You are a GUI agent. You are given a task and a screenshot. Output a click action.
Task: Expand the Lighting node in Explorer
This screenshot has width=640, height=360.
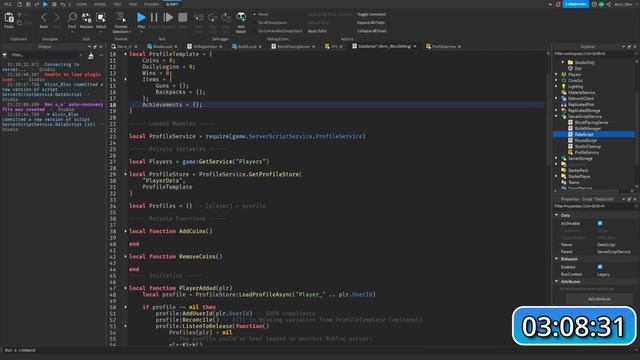556,86
